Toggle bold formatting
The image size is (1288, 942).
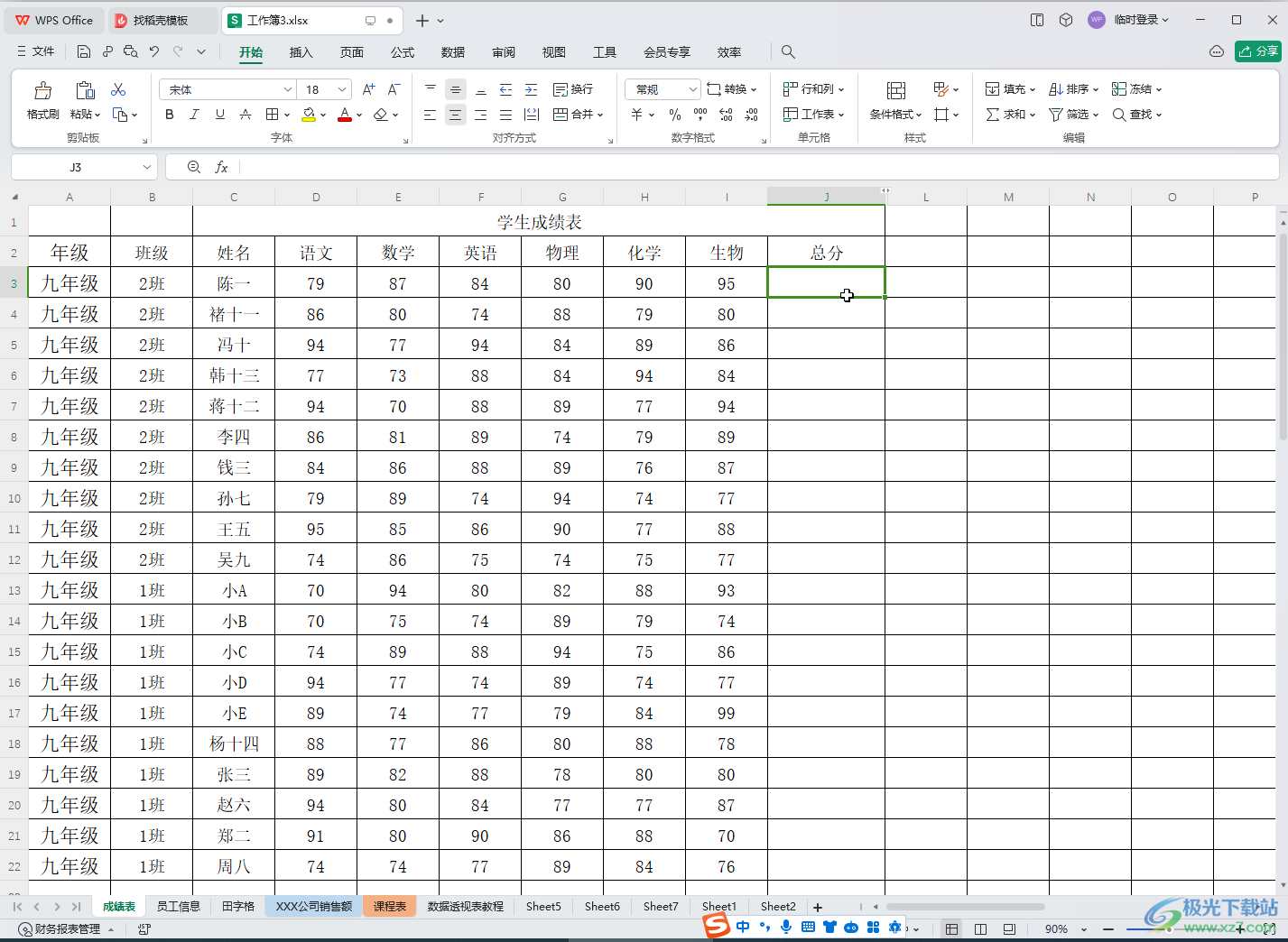(x=170, y=115)
